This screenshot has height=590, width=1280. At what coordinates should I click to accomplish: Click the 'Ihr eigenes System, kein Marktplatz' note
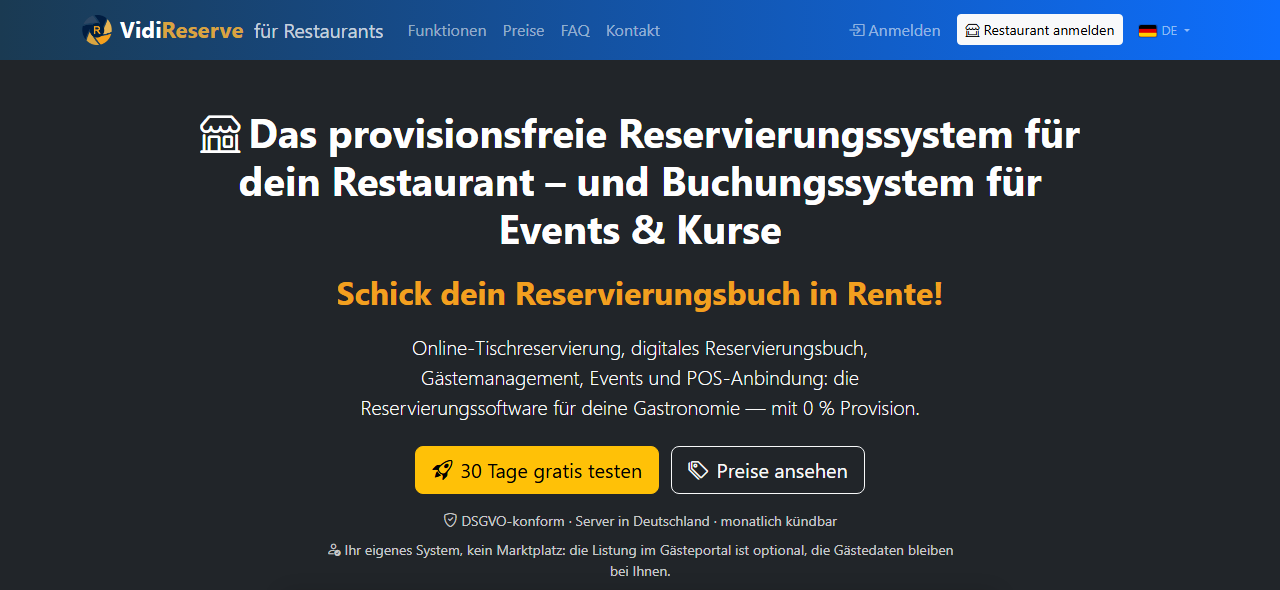click(x=640, y=561)
